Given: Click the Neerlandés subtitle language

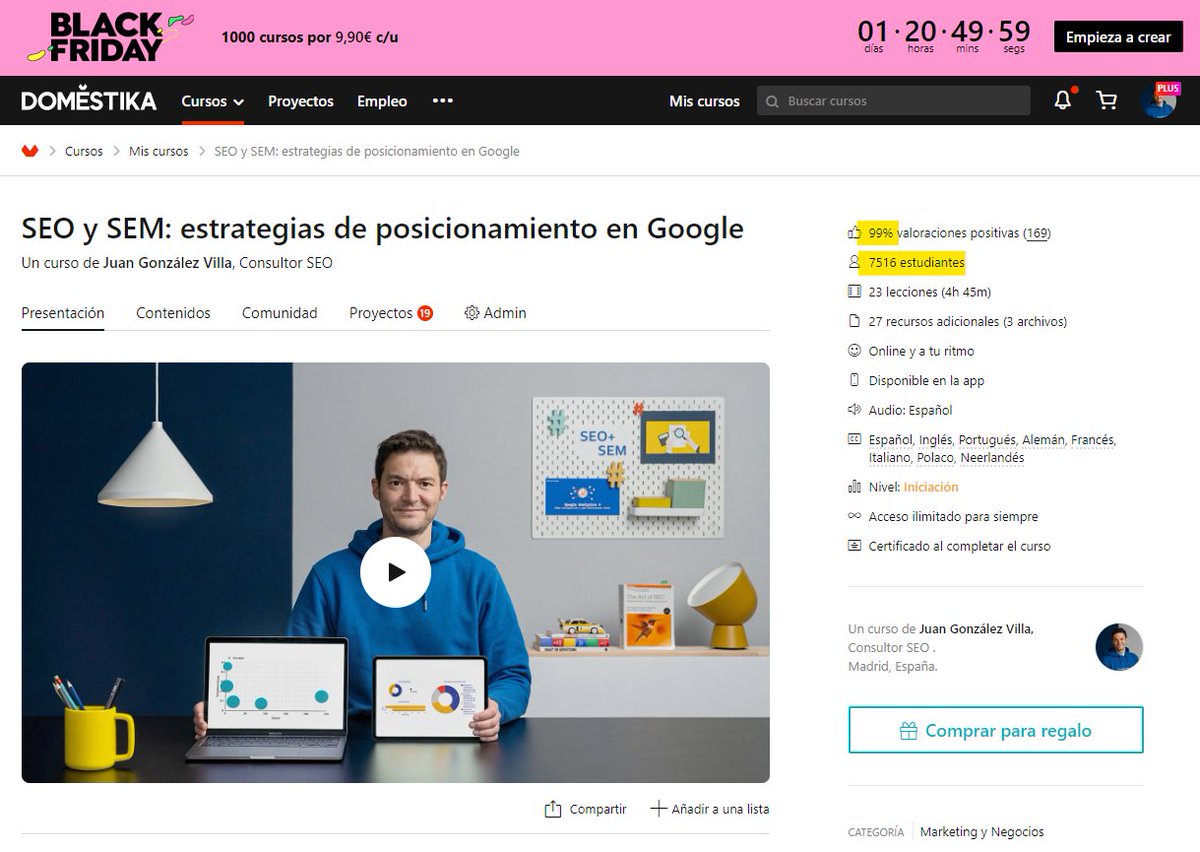Looking at the screenshot, I should click(x=992, y=457).
